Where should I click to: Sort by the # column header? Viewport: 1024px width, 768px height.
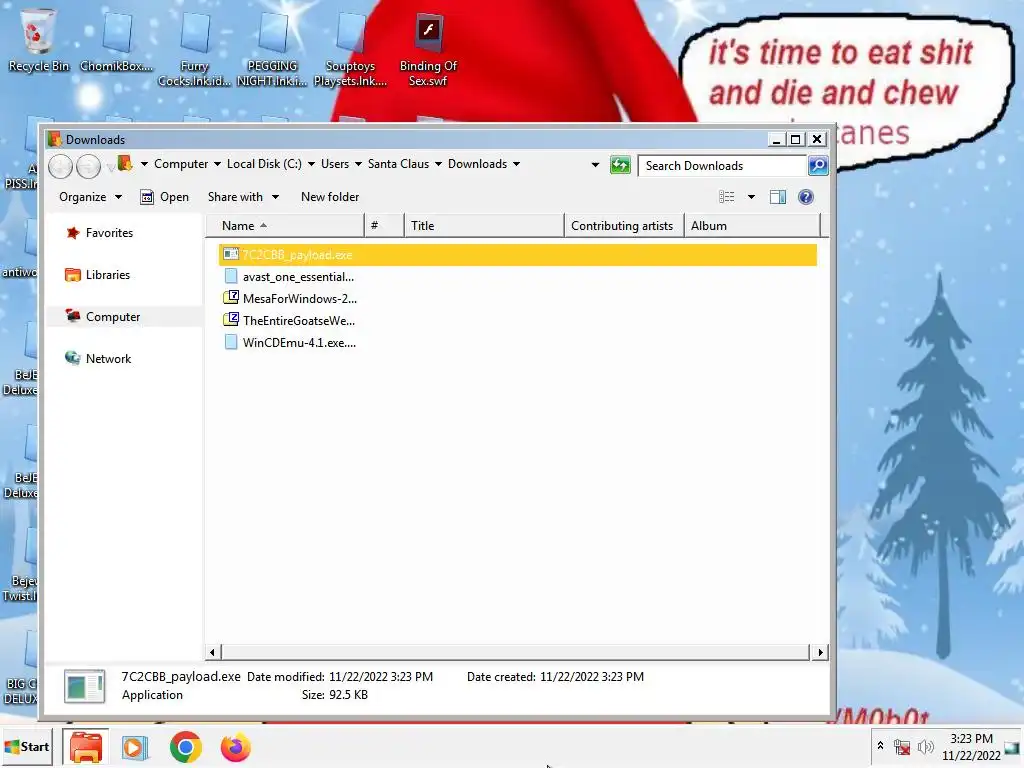tap(385, 226)
